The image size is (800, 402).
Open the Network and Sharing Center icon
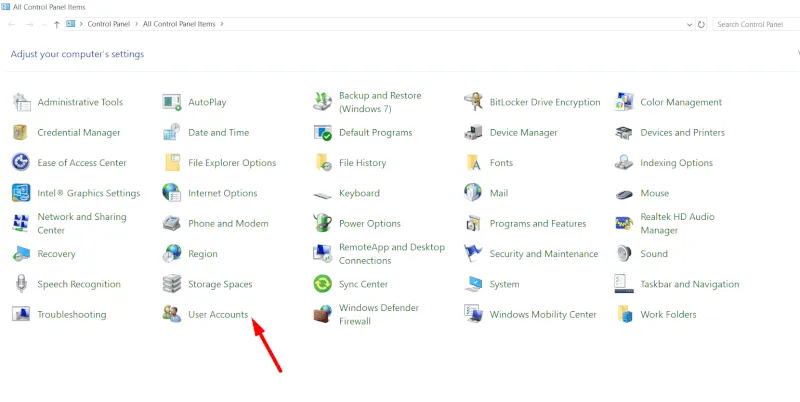point(21,223)
